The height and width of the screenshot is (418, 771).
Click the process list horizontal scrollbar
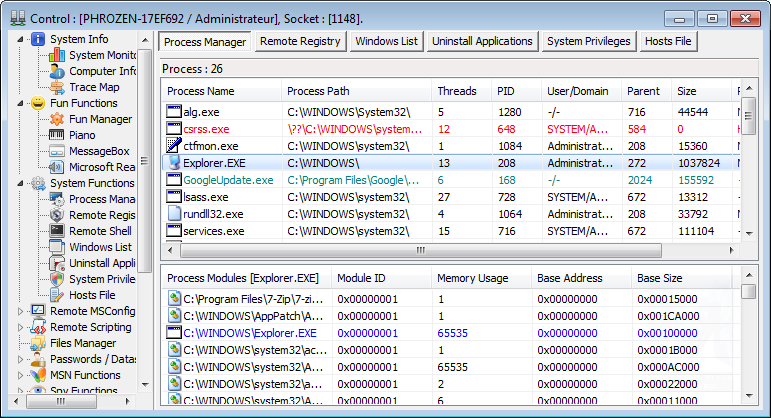click(448, 250)
